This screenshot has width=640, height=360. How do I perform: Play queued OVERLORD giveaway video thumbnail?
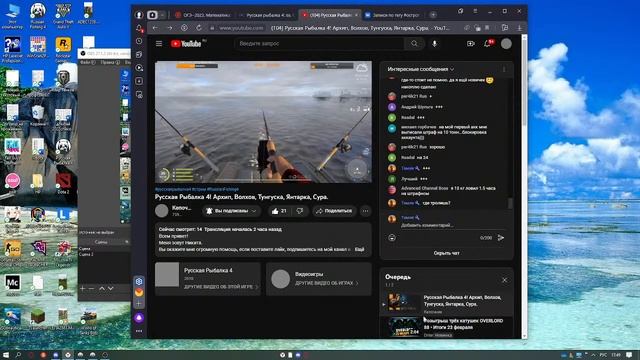404,327
